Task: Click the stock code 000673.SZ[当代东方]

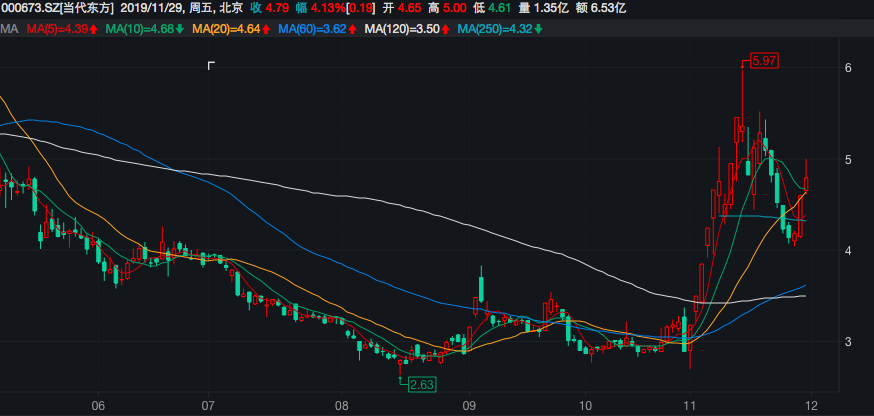Action: [x=57, y=8]
